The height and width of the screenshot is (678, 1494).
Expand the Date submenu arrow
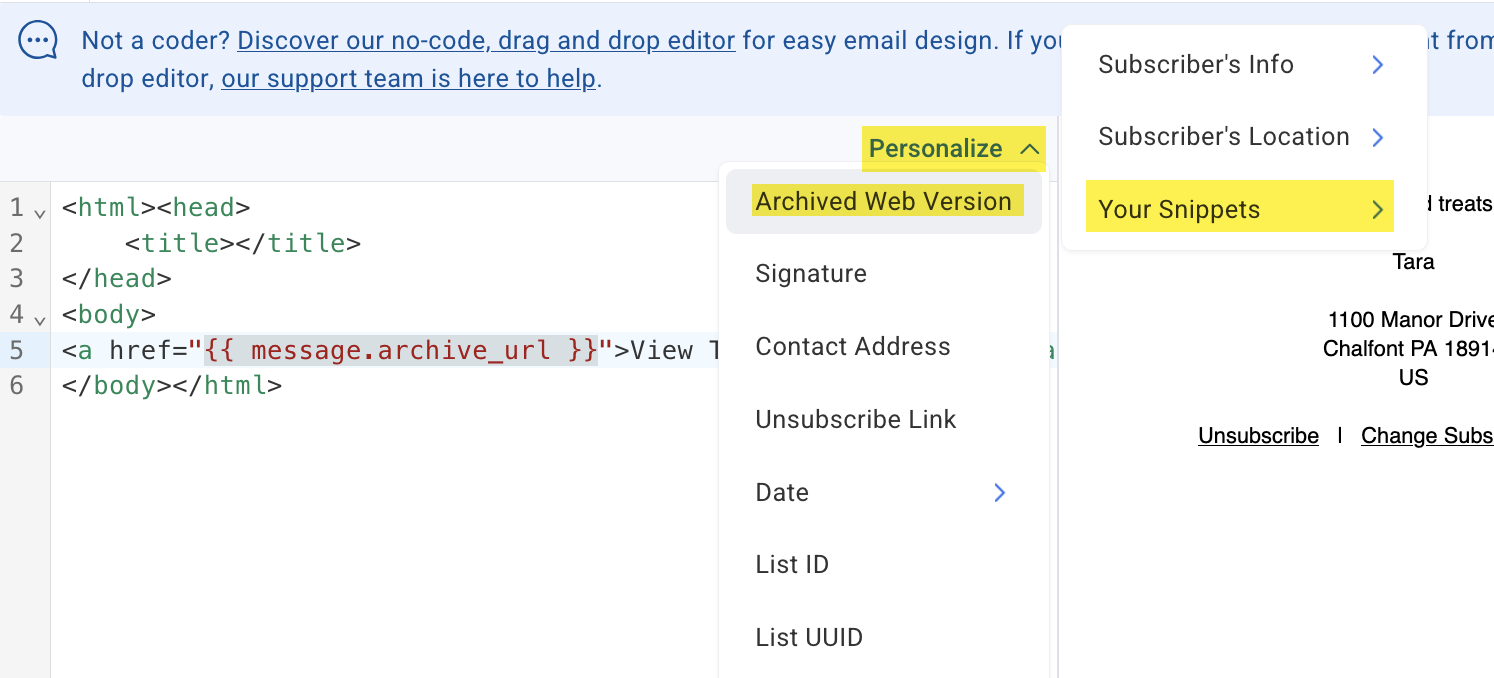point(999,492)
